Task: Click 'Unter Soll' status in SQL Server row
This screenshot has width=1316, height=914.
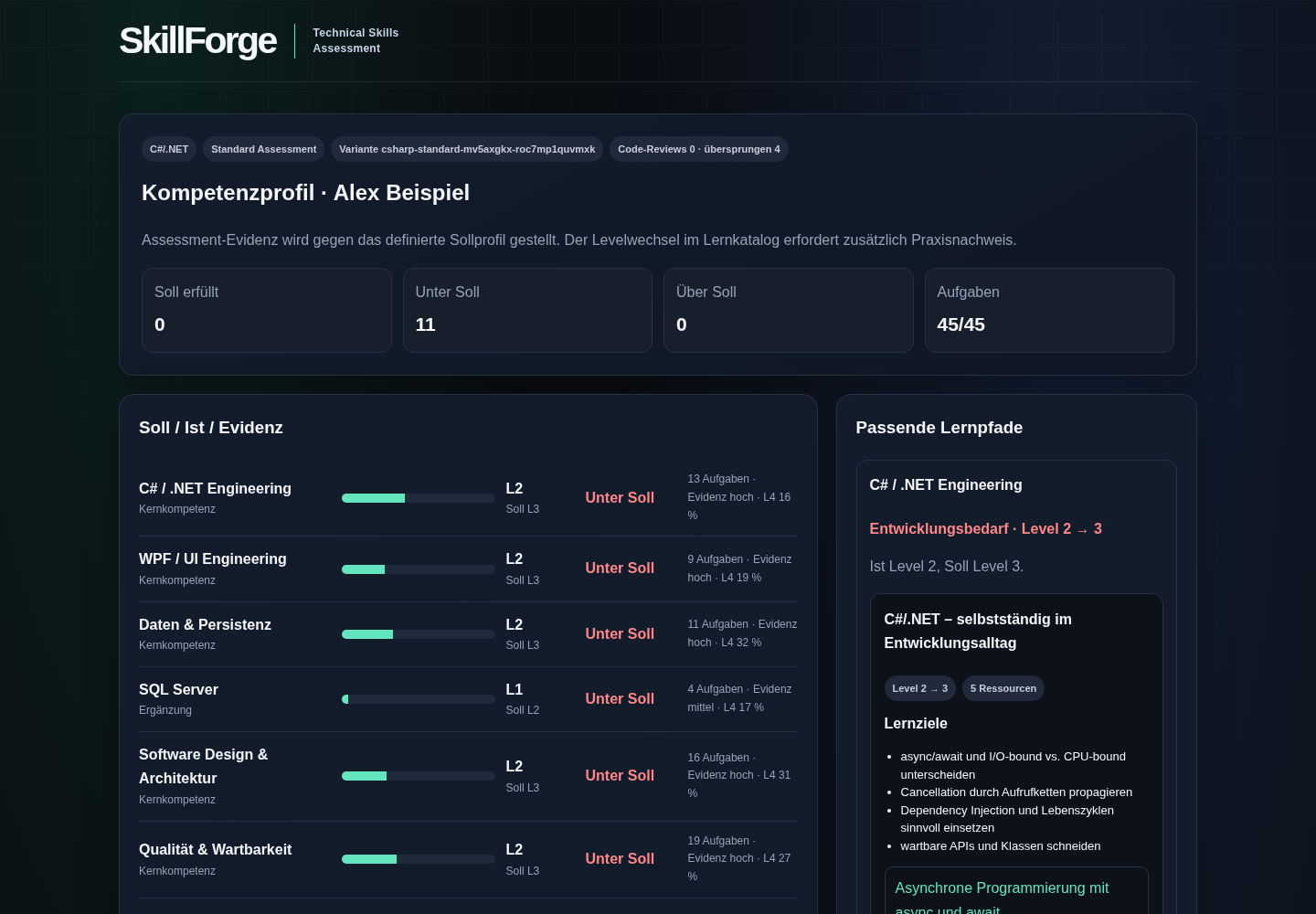Action: pyautogui.click(x=620, y=698)
